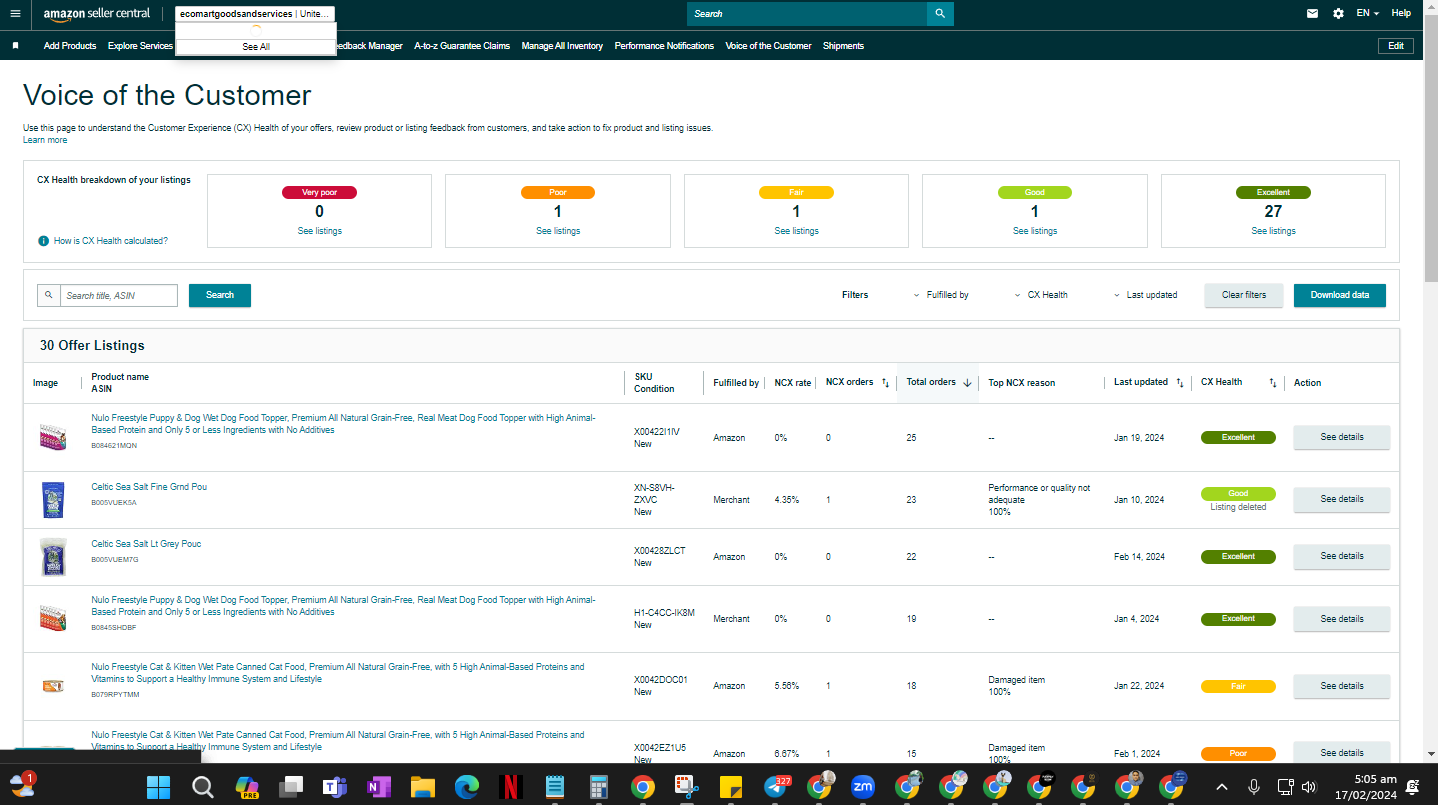Sort the table by NCX orders
The width and height of the screenshot is (1438, 805).
tap(885, 383)
